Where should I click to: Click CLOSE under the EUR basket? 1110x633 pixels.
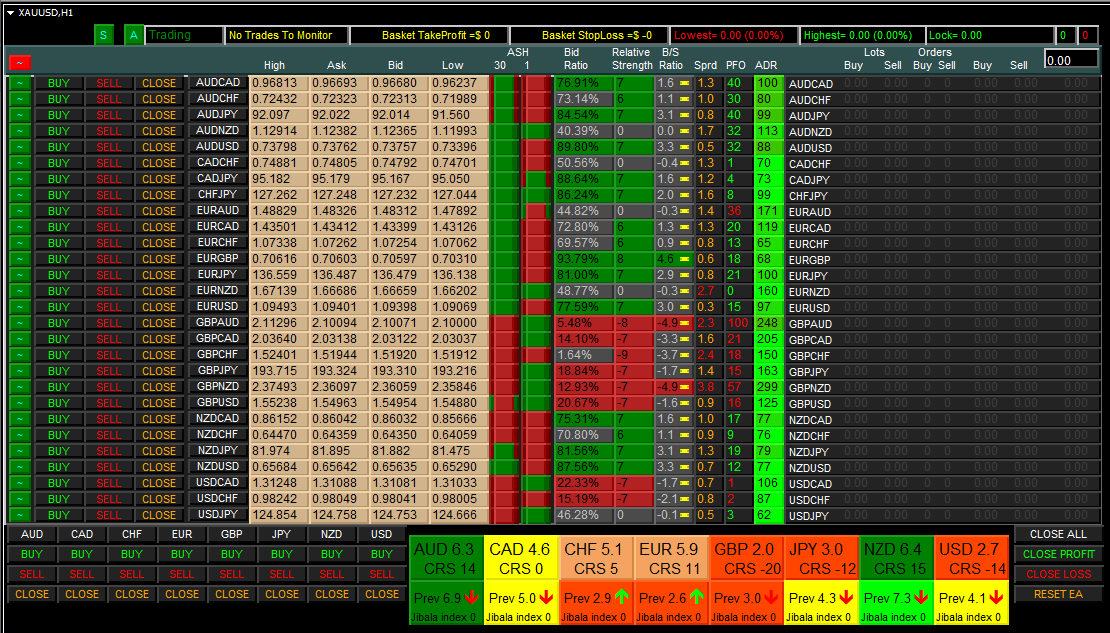point(182,594)
